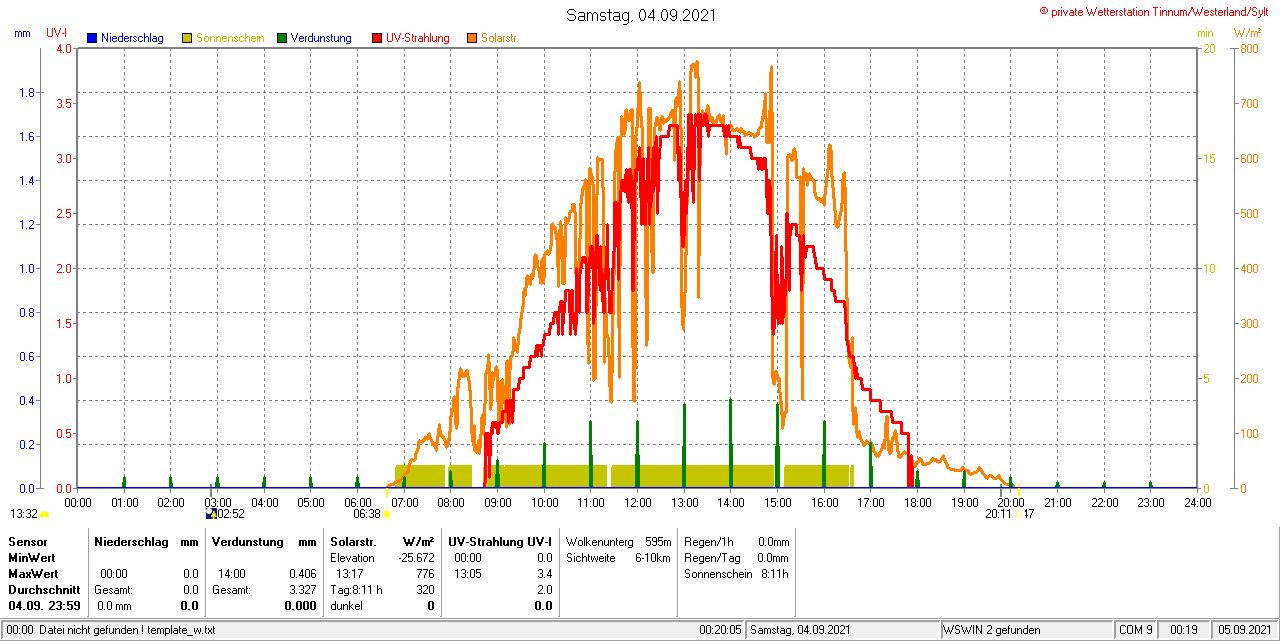
Task: Click the 00:20:05 status bar time
Action: pyautogui.click(x=720, y=630)
